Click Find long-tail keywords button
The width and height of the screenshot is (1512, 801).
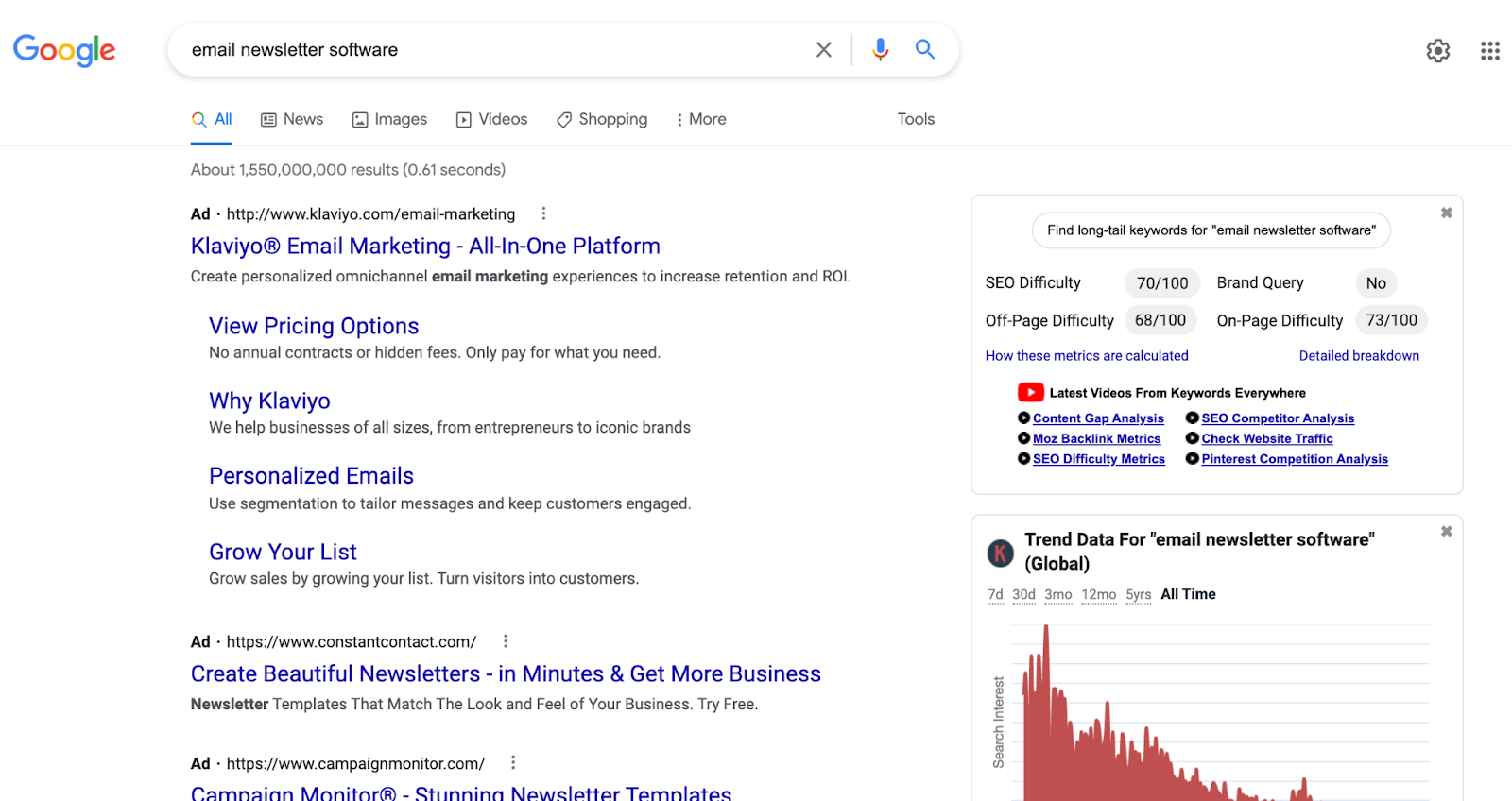coord(1211,230)
